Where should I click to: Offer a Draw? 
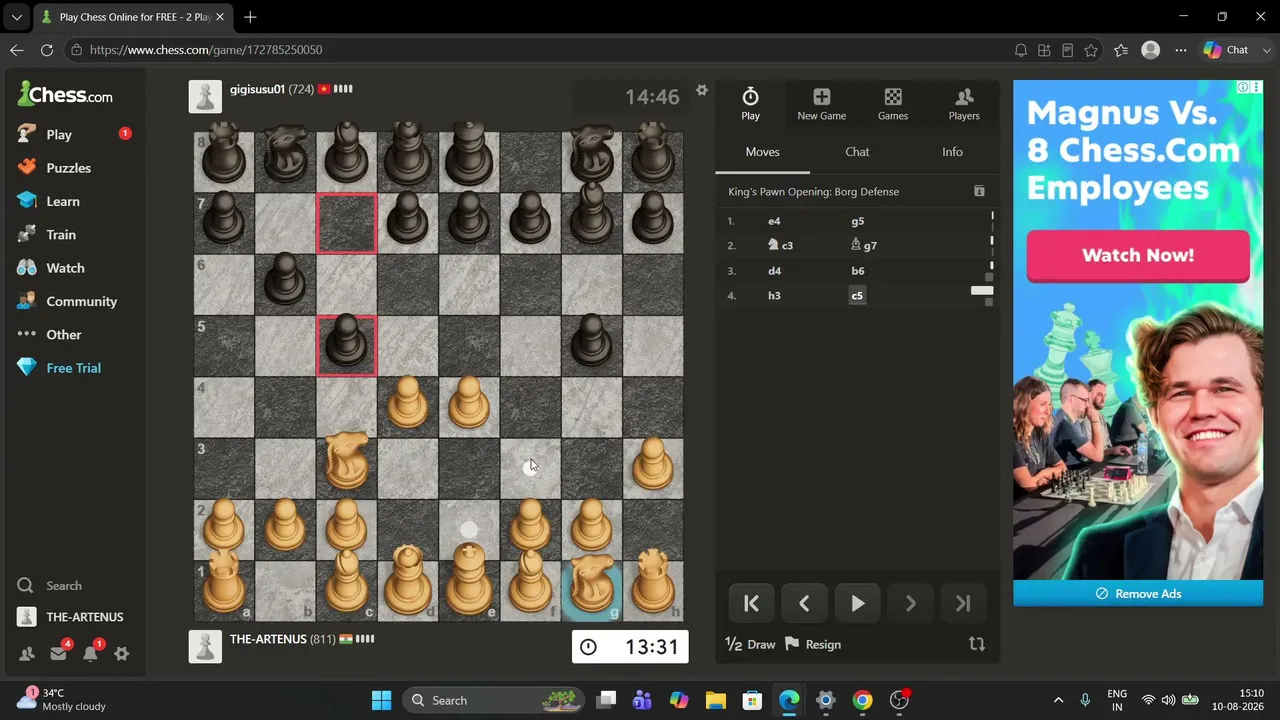[x=750, y=645]
